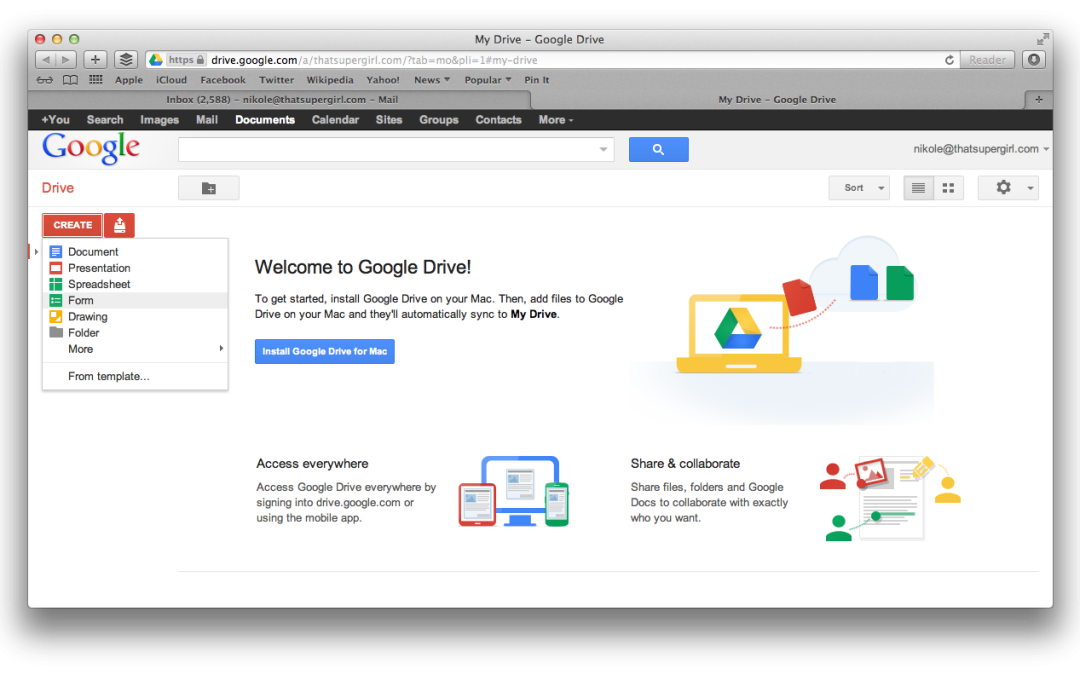Open Mail in the Google bar
The height and width of the screenshot is (675, 1080).
click(x=207, y=120)
